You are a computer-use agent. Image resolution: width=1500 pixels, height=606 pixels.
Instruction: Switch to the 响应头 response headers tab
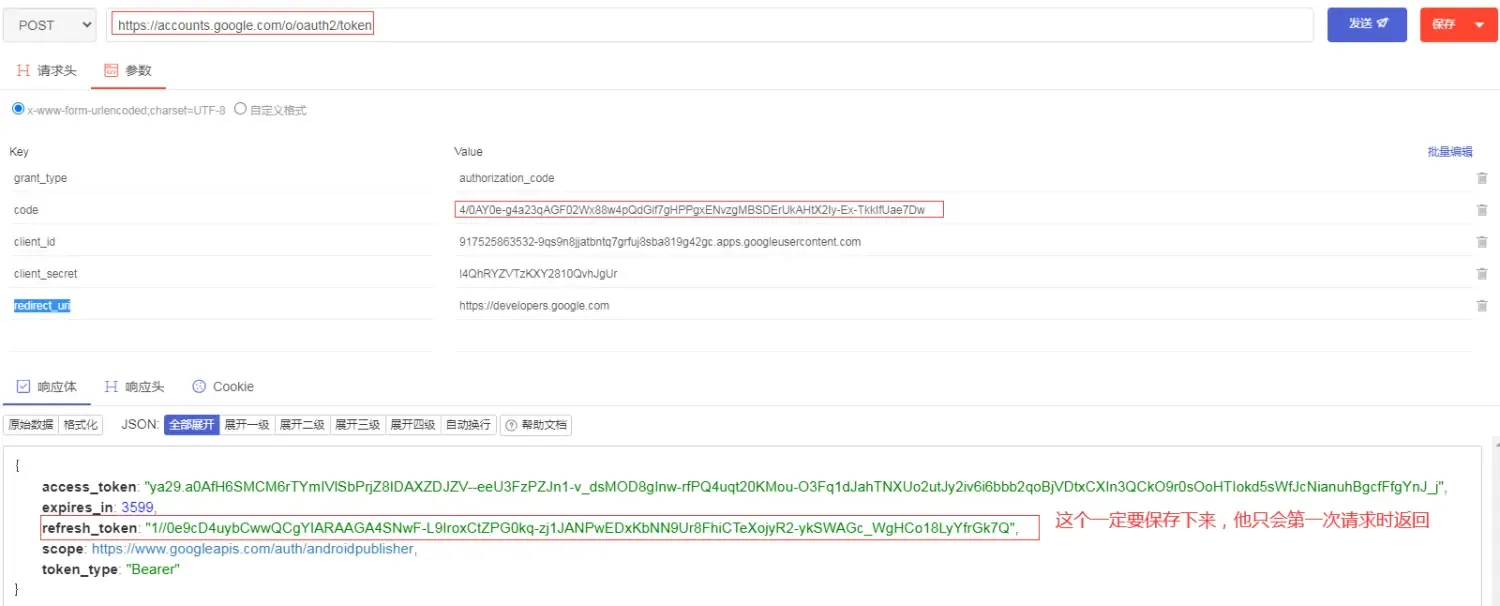[x=134, y=387]
